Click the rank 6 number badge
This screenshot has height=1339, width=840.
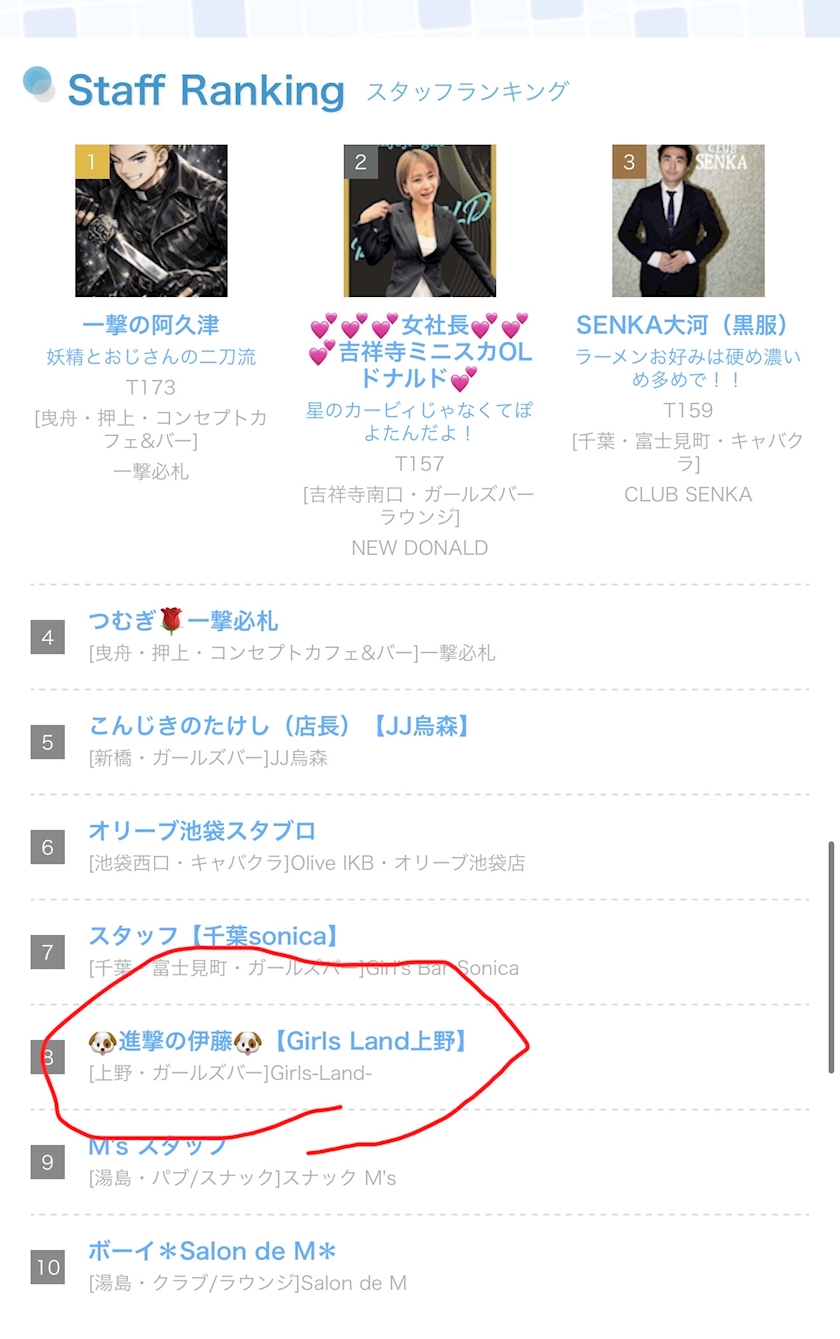[x=47, y=847]
